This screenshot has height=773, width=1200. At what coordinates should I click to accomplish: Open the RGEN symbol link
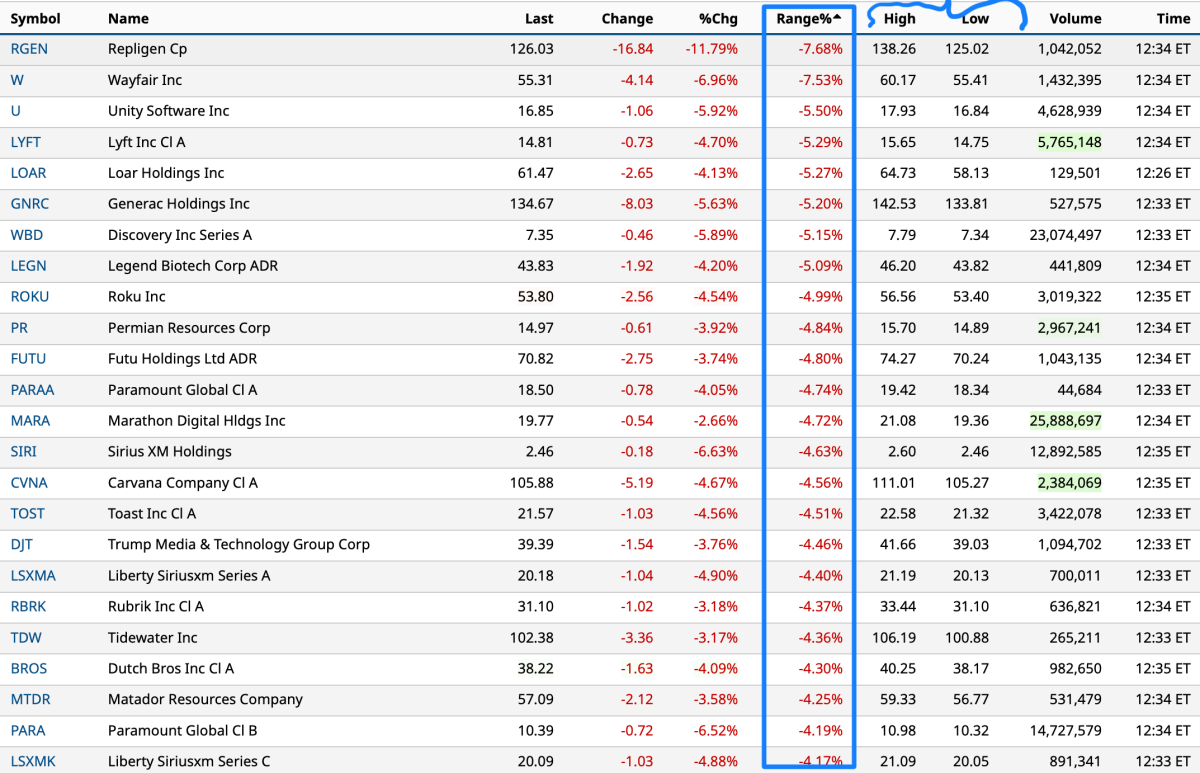pyautogui.click(x=29, y=49)
